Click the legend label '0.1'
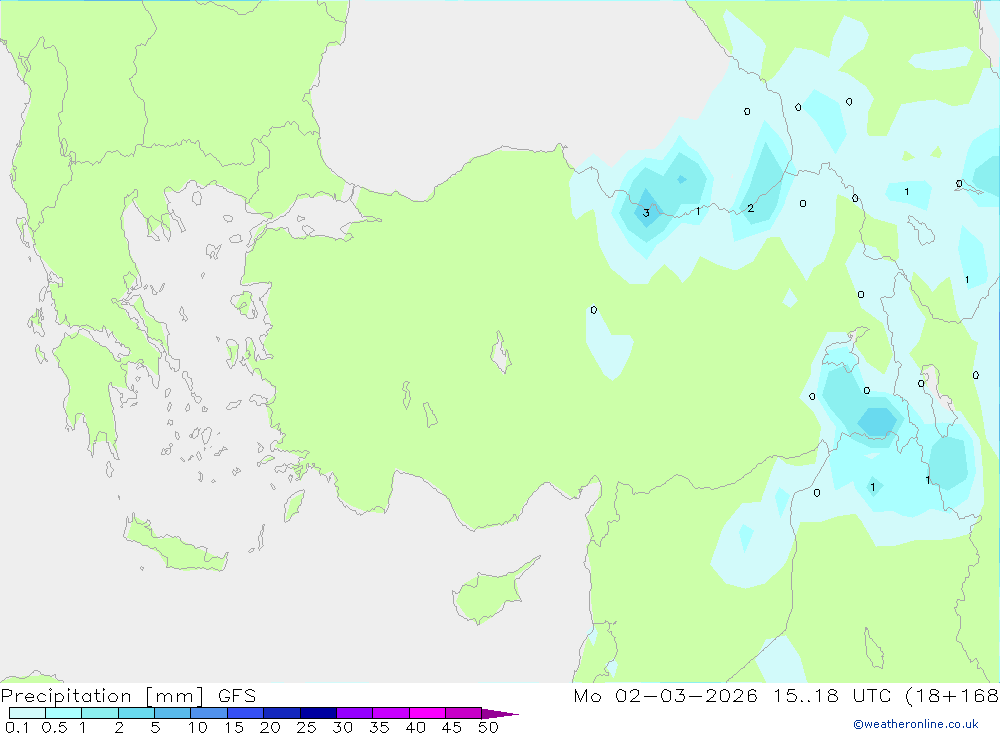Image resolution: width=1000 pixels, height=733 pixels. click(17, 727)
